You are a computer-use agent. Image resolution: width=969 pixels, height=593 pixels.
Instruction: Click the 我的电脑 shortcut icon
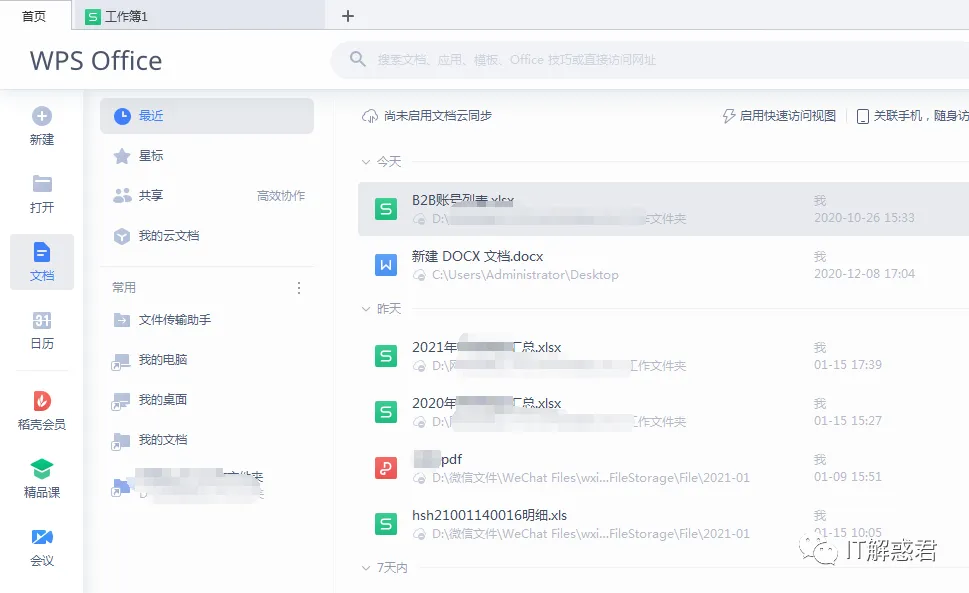[x=121, y=361]
